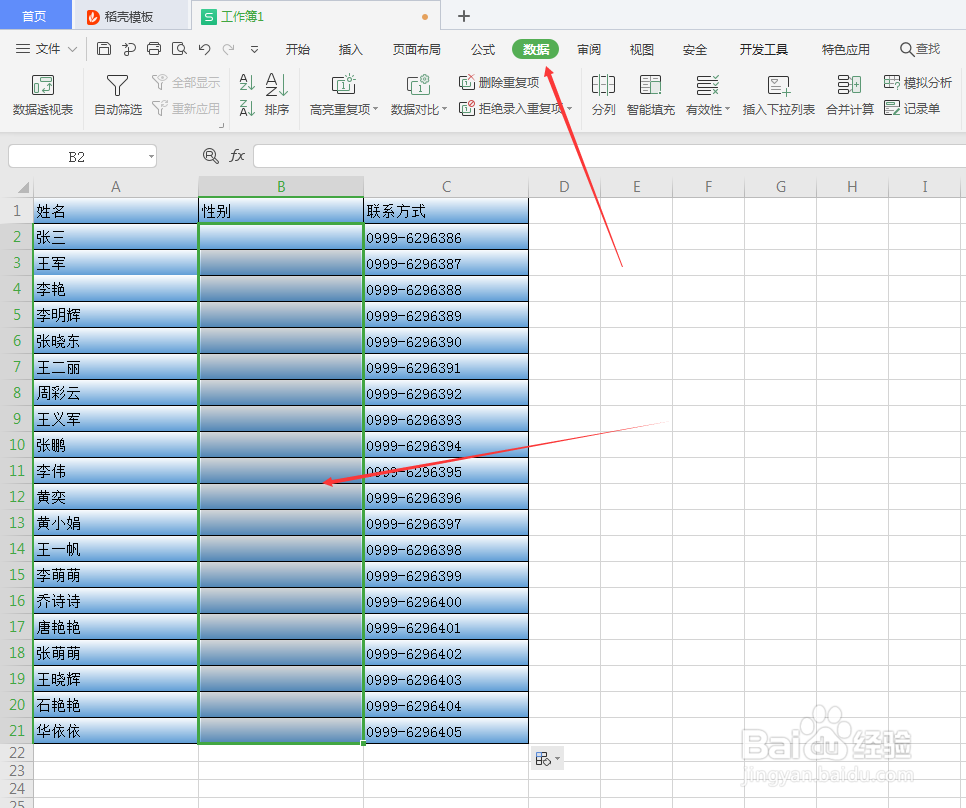Switch to Page Layout (页面布局) tab
This screenshot has width=966, height=808.
coord(416,49)
